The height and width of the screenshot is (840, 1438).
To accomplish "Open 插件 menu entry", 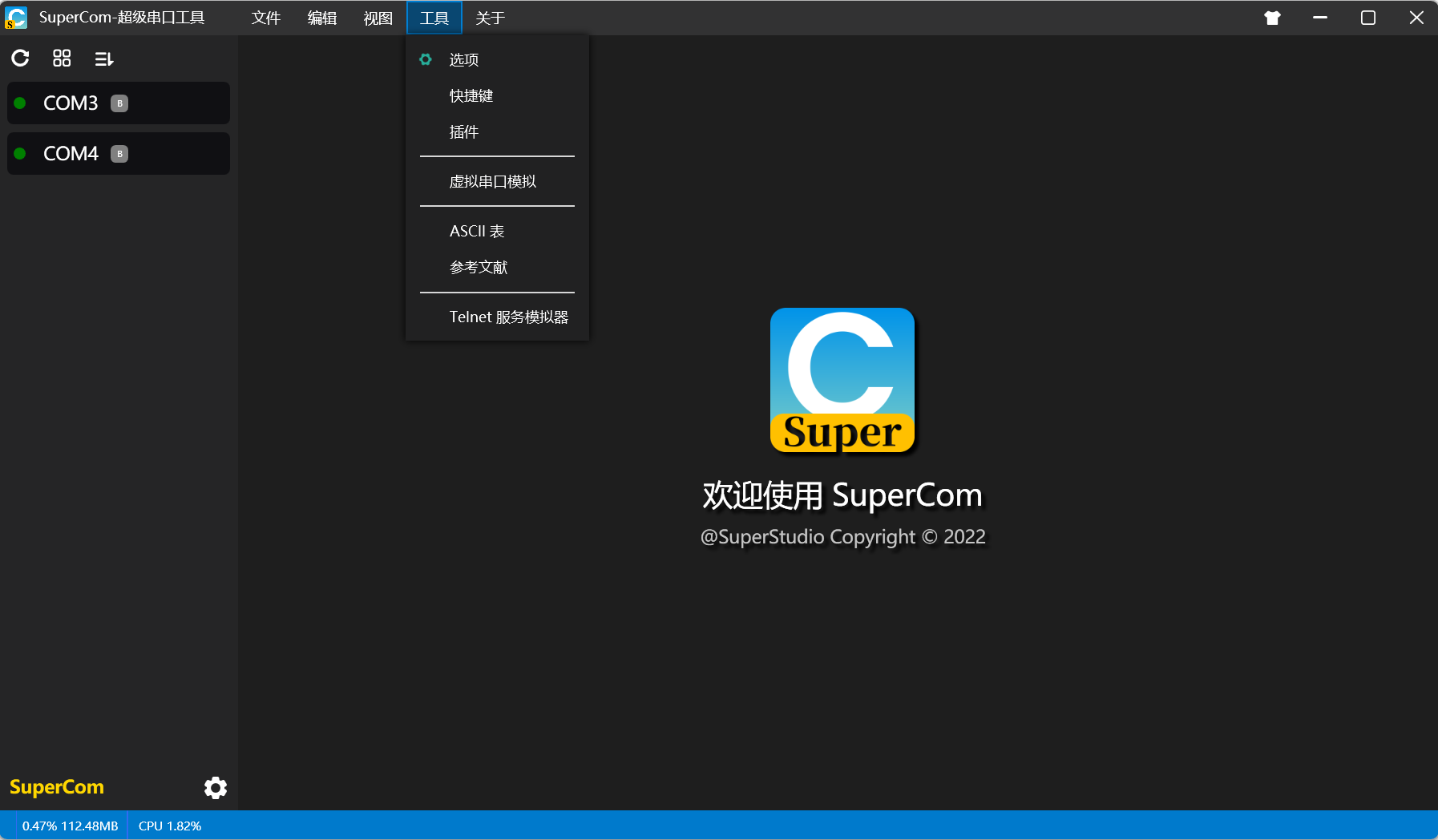I will pyautogui.click(x=497, y=132).
